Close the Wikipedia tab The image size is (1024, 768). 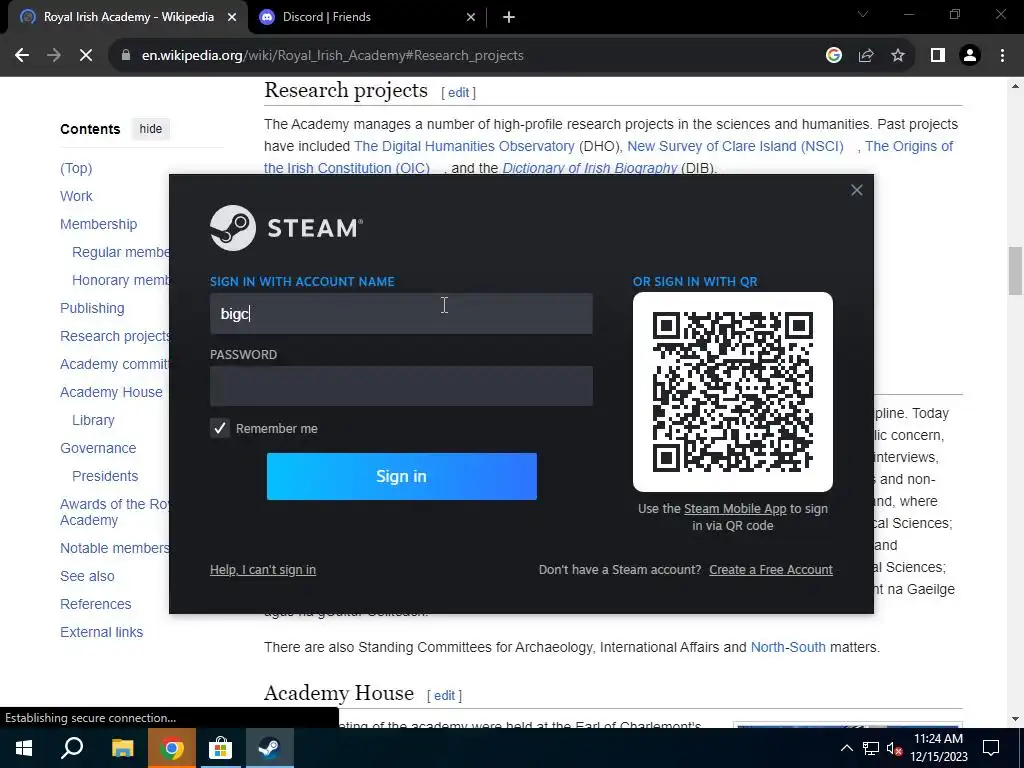tap(232, 17)
